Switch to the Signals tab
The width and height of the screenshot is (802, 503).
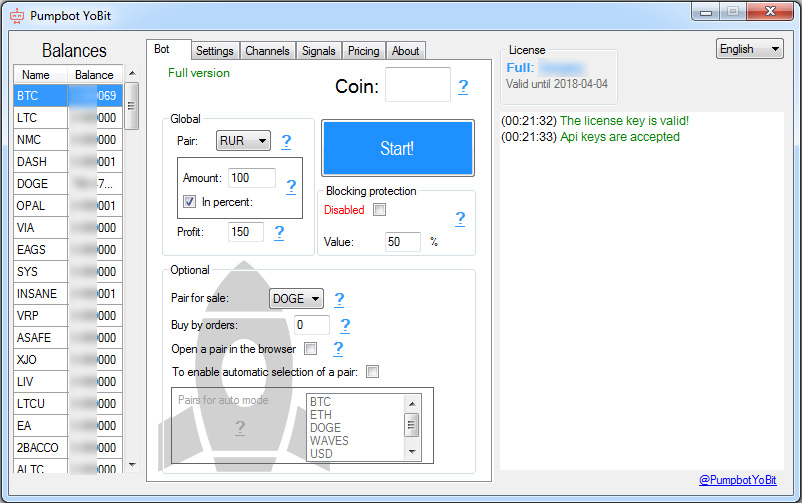[x=319, y=51]
